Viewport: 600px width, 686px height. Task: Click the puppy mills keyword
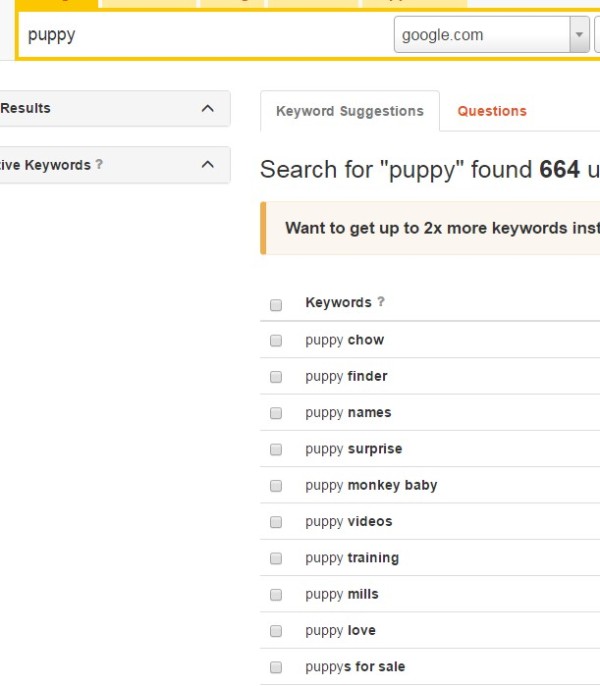(x=342, y=594)
